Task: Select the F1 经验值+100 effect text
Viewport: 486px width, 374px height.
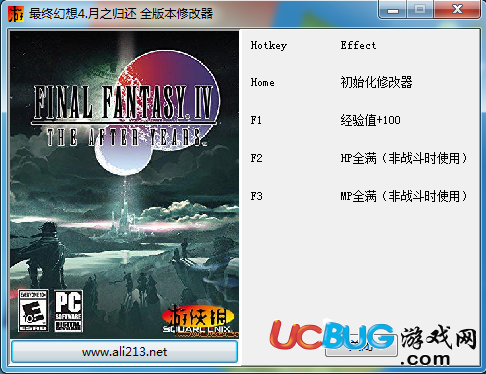Action: tap(370, 120)
